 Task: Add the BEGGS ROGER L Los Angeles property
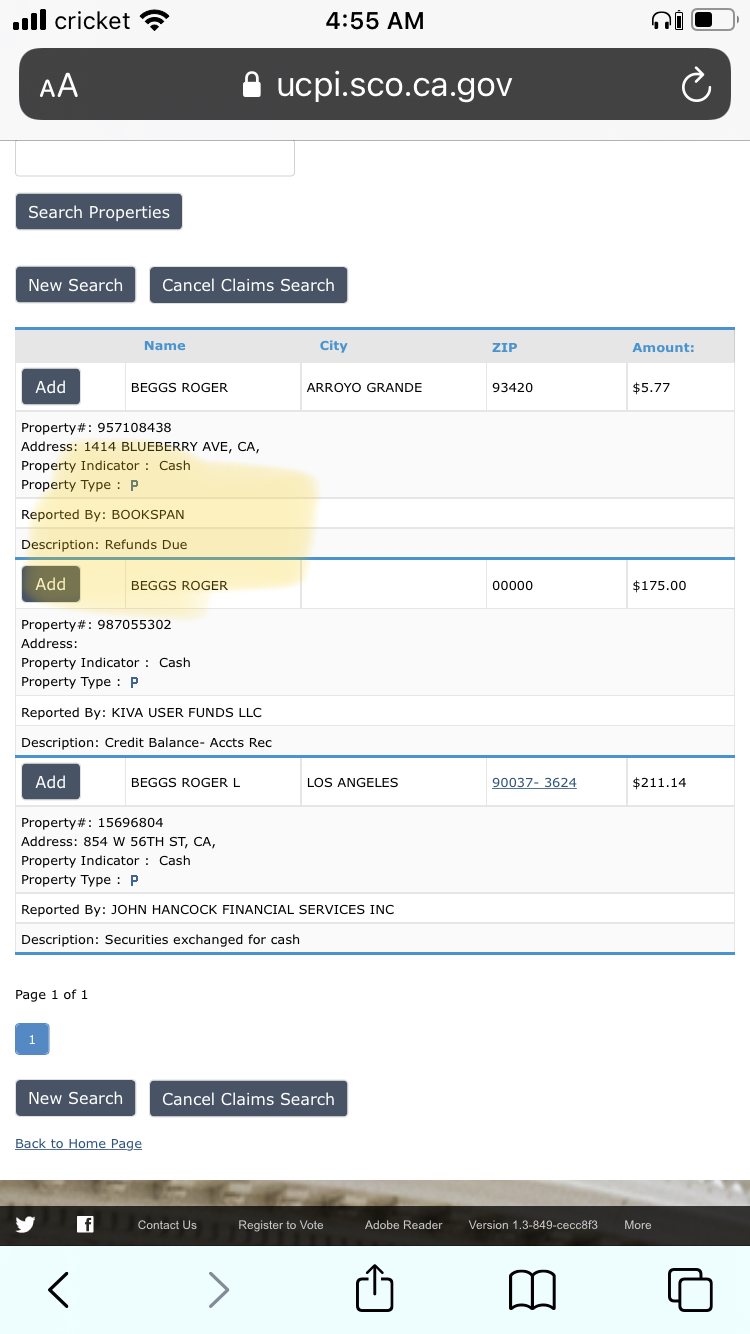(x=51, y=782)
